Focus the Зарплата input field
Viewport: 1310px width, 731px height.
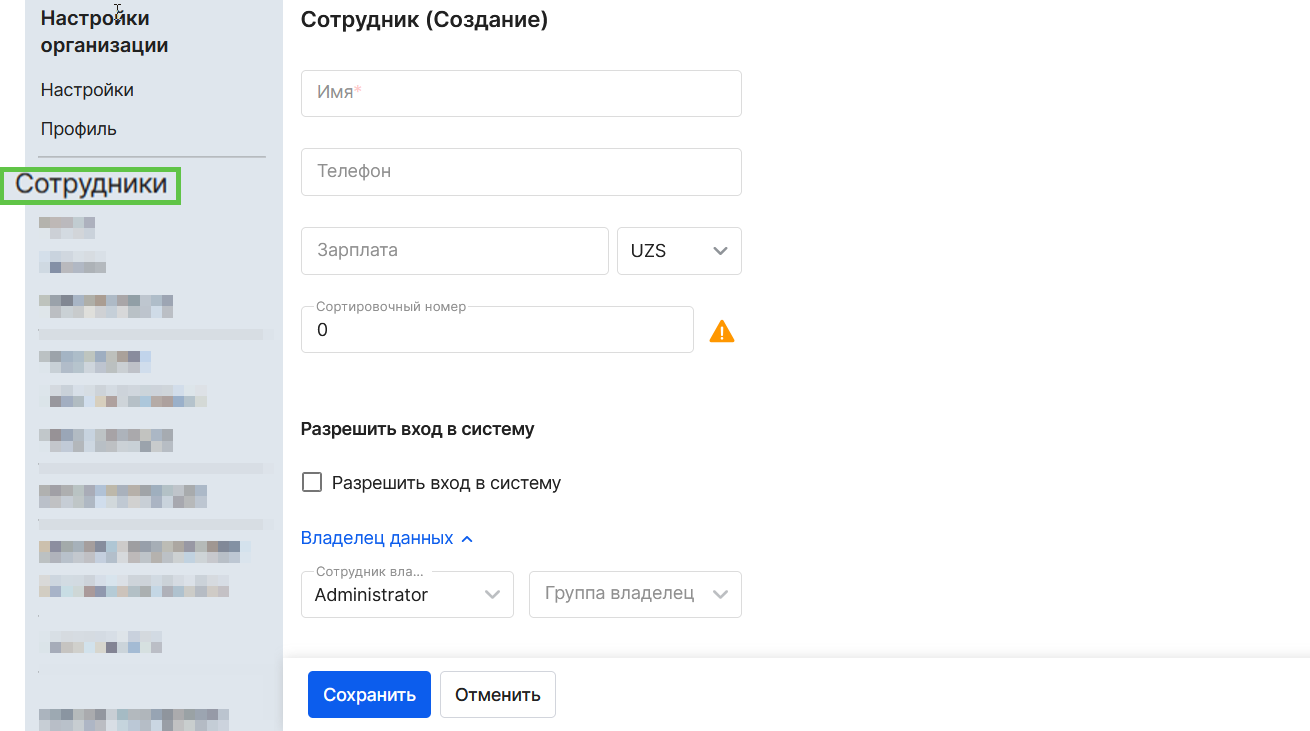(455, 251)
